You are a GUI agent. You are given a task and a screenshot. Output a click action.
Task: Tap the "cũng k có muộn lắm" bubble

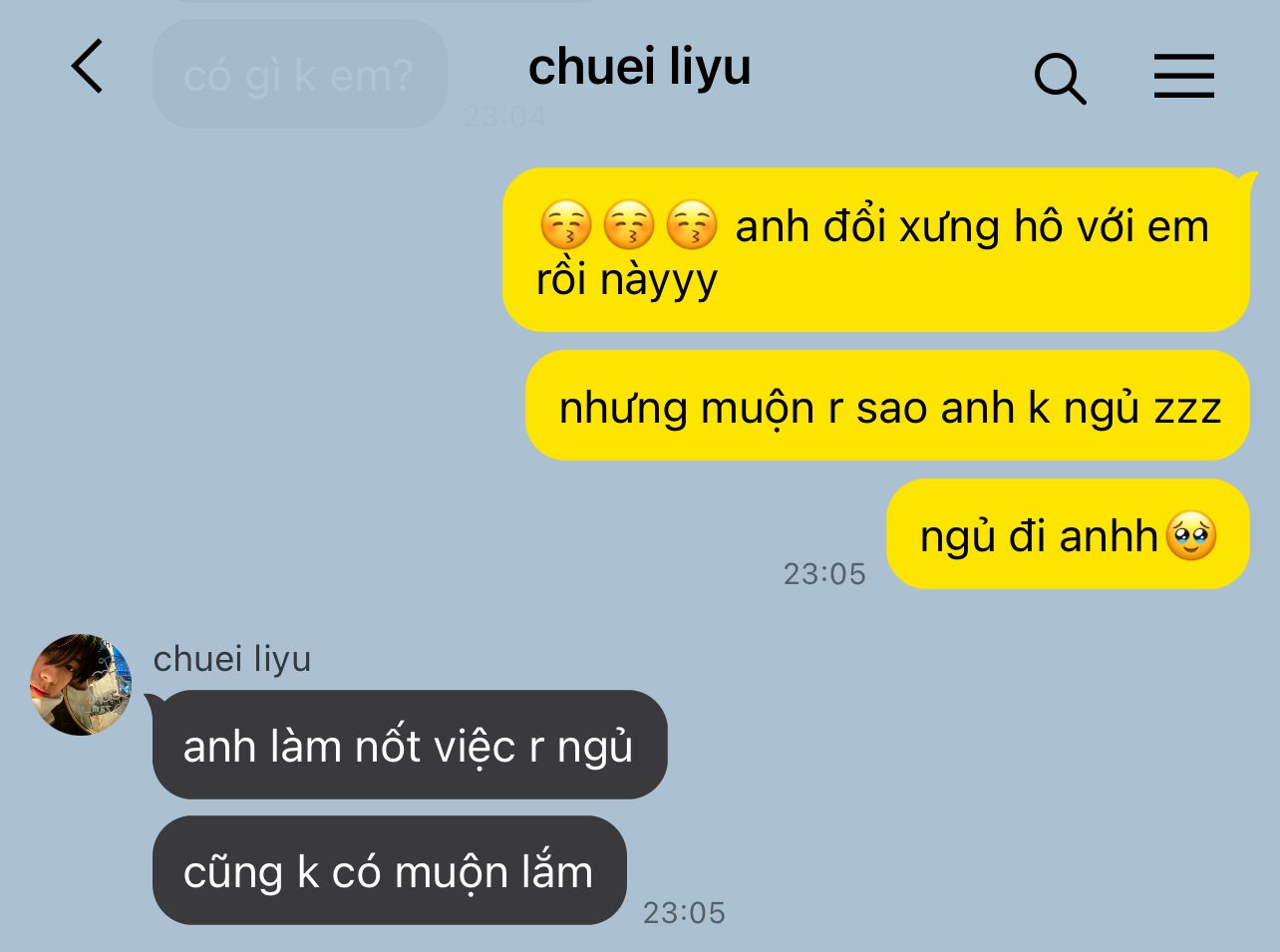click(390, 870)
